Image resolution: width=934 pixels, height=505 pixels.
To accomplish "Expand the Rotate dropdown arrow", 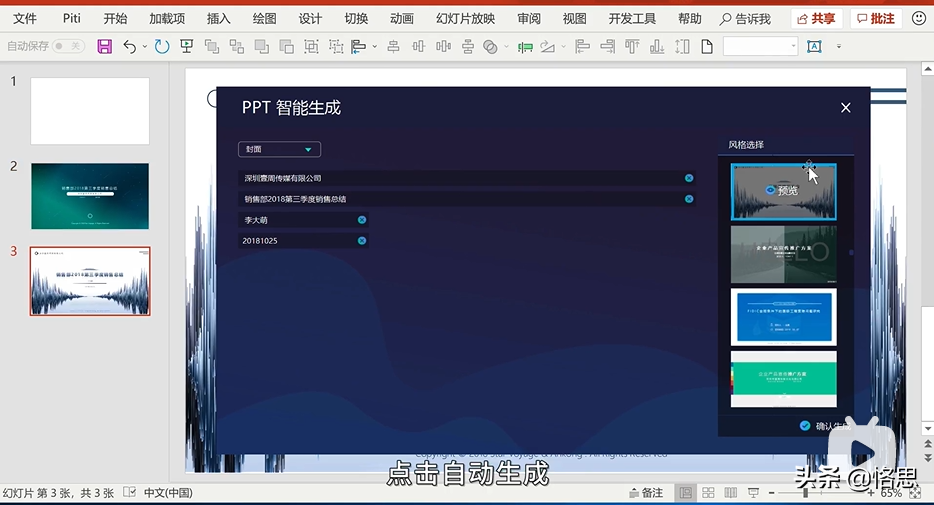I will coord(563,46).
